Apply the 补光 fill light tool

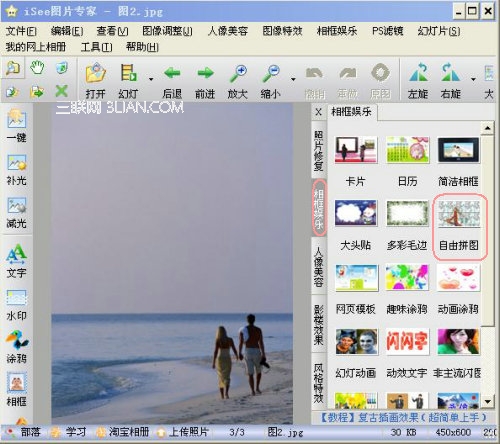(x=16, y=170)
